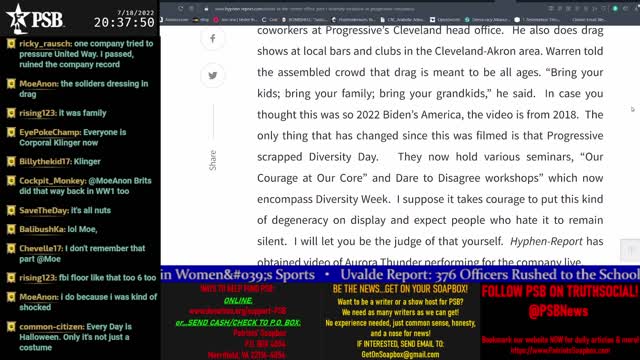Image resolution: width=640 pixels, height=360 pixels.
Task: Click the green 'ONLINE.' text in banner
Action: (238, 300)
